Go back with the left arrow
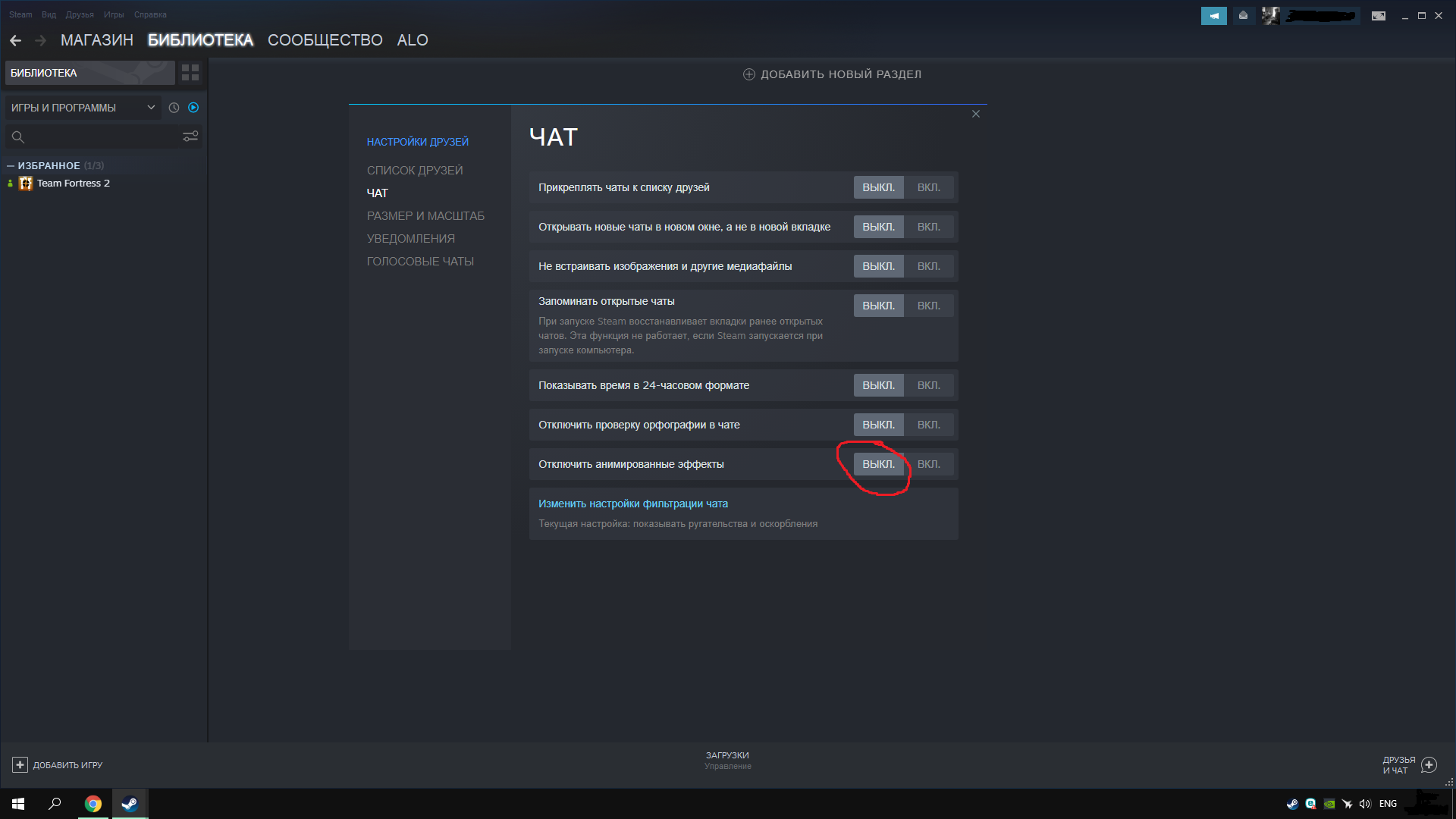 (x=15, y=40)
